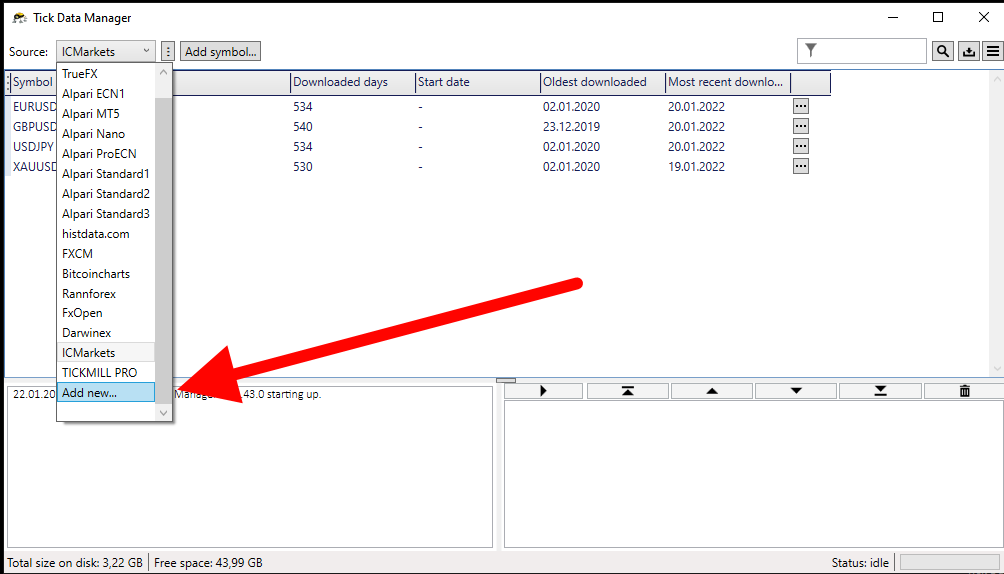Click the magnifier search icon button
Image resolution: width=1004 pixels, height=574 pixels.
(x=942, y=51)
